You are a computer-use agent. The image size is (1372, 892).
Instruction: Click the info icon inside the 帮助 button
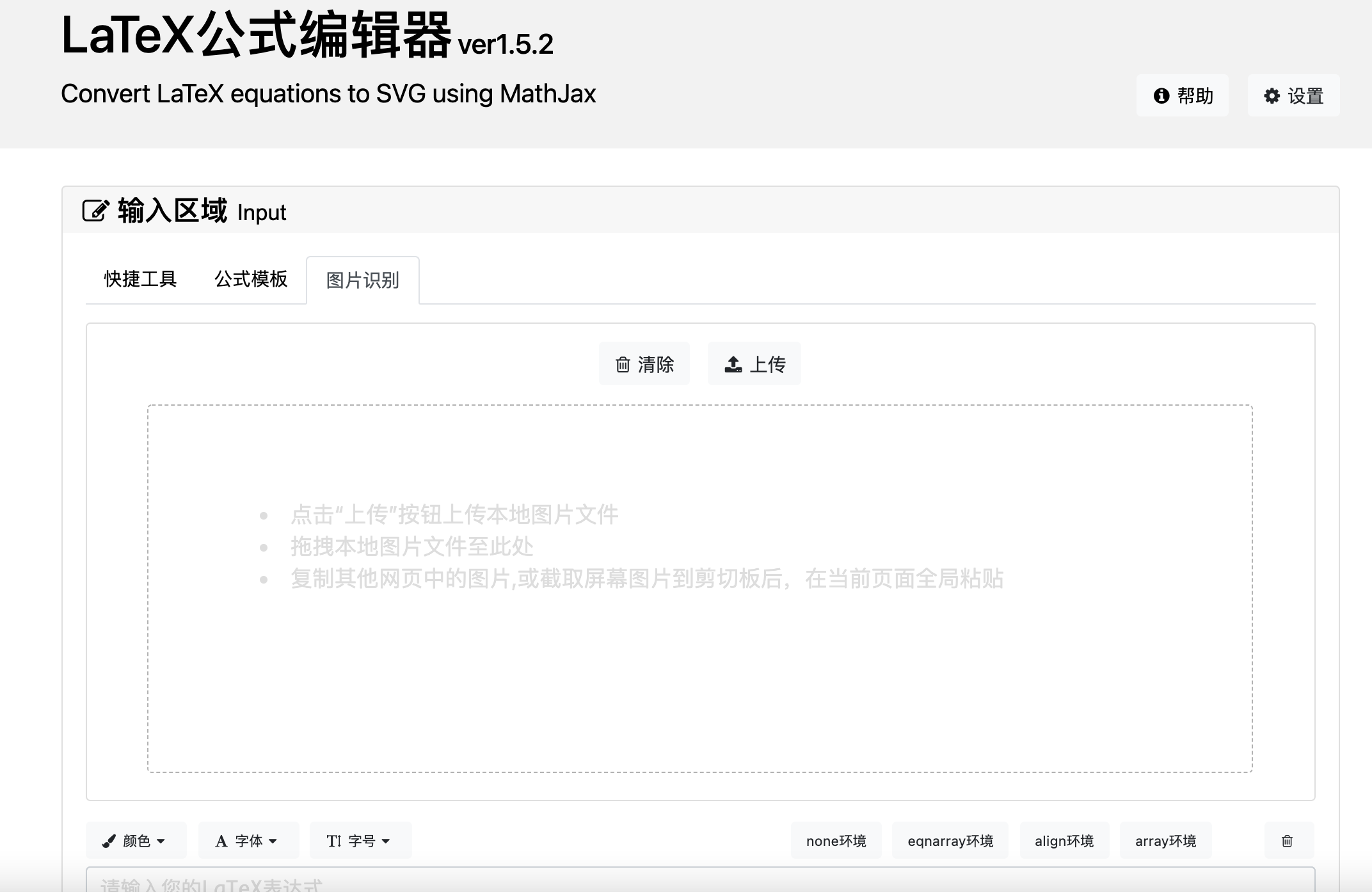click(1163, 95)
